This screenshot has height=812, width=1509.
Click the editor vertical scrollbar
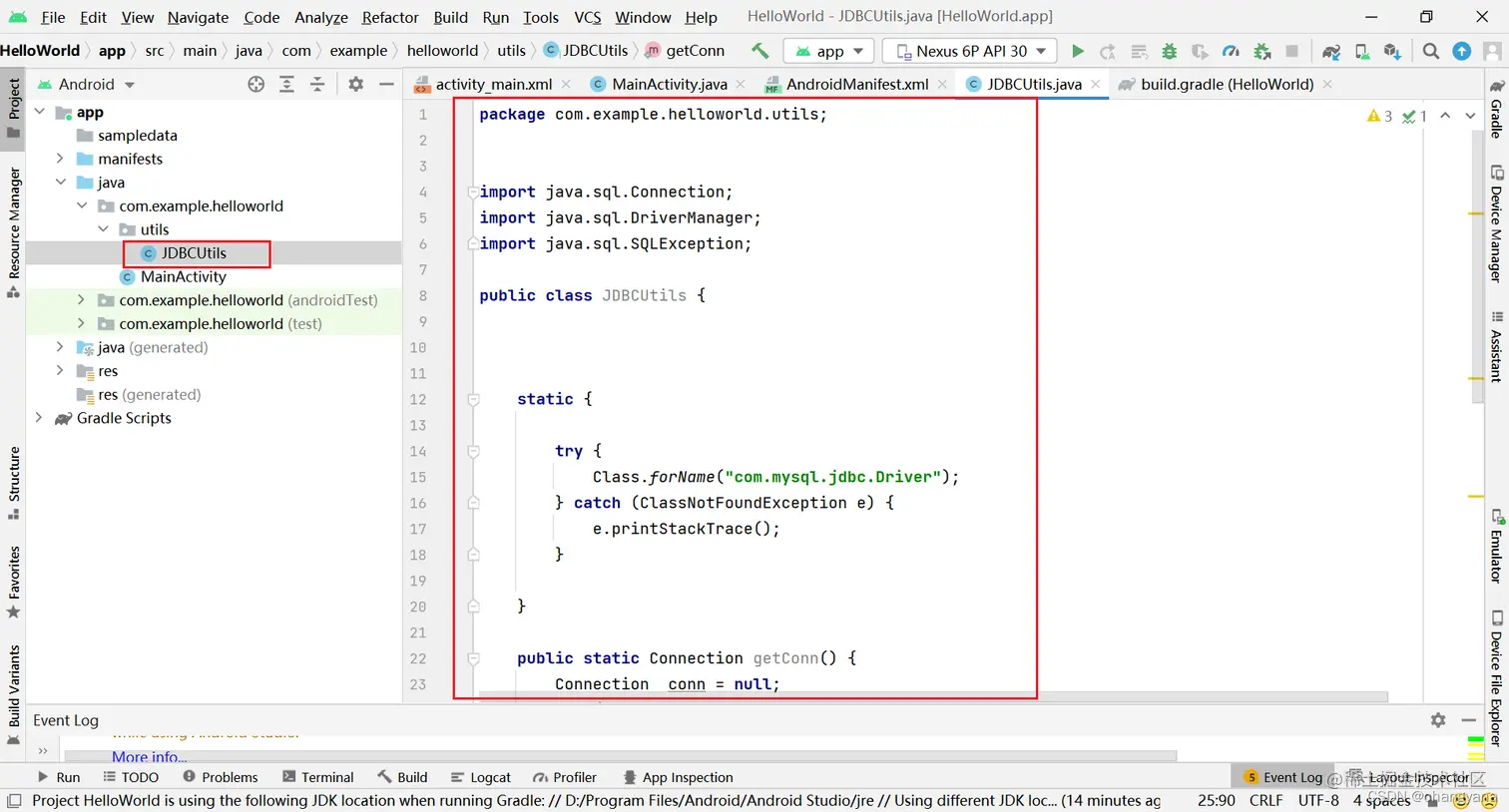coord(1477,269)
